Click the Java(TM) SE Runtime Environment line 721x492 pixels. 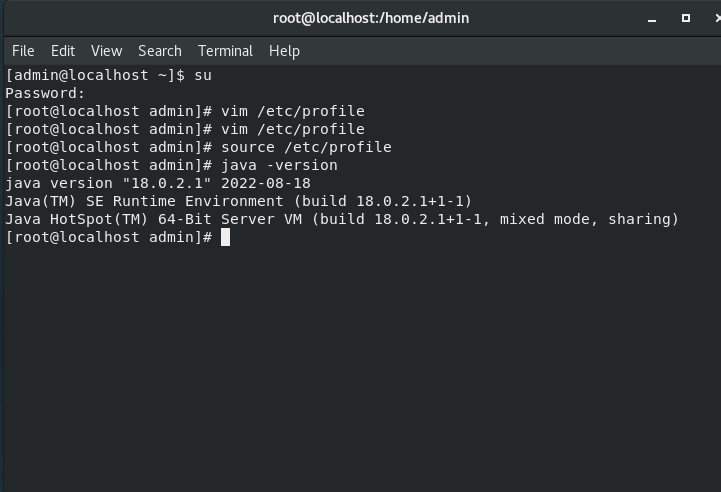coord(238,201)
